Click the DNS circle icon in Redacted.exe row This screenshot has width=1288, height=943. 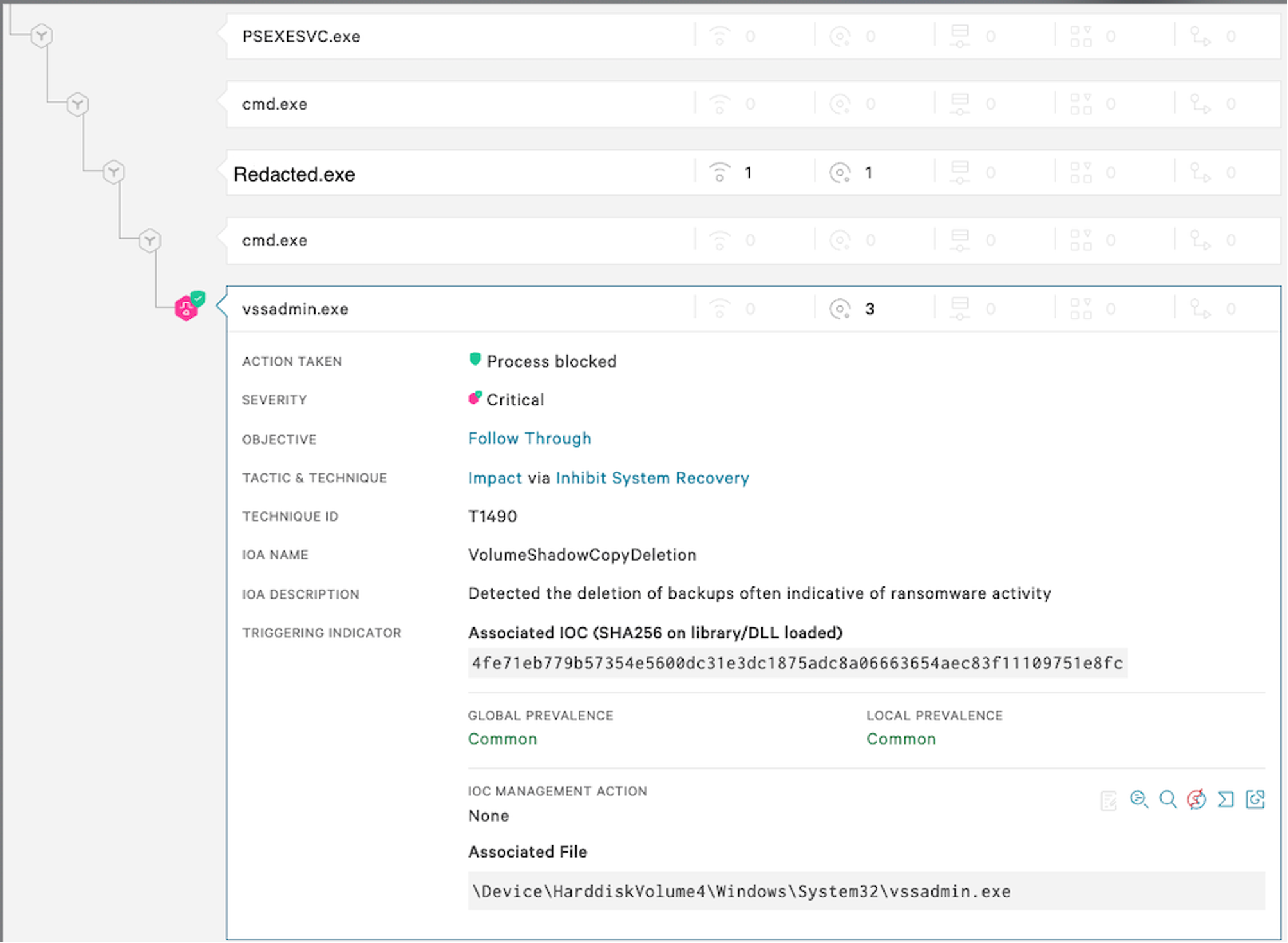tap(840, 173)
